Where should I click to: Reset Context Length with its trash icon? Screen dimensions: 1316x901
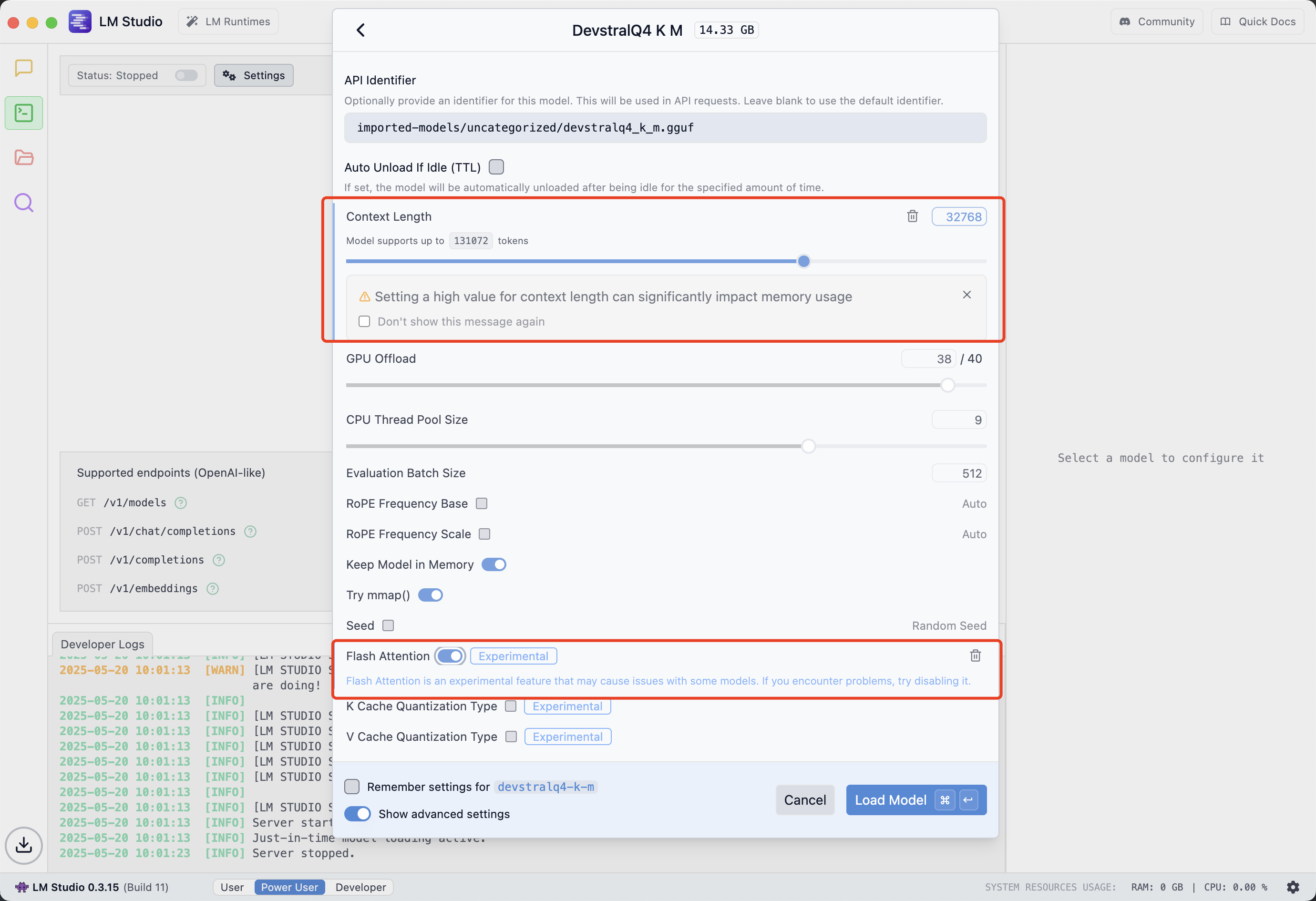(912, 216)
